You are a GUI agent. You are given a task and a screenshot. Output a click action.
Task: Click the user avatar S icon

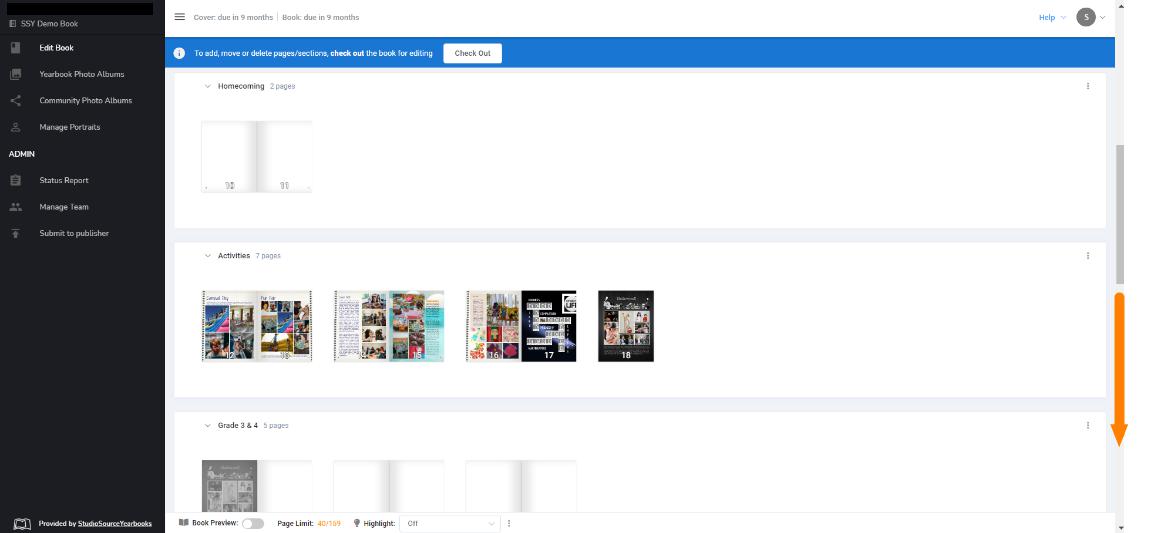point(1085,18)
